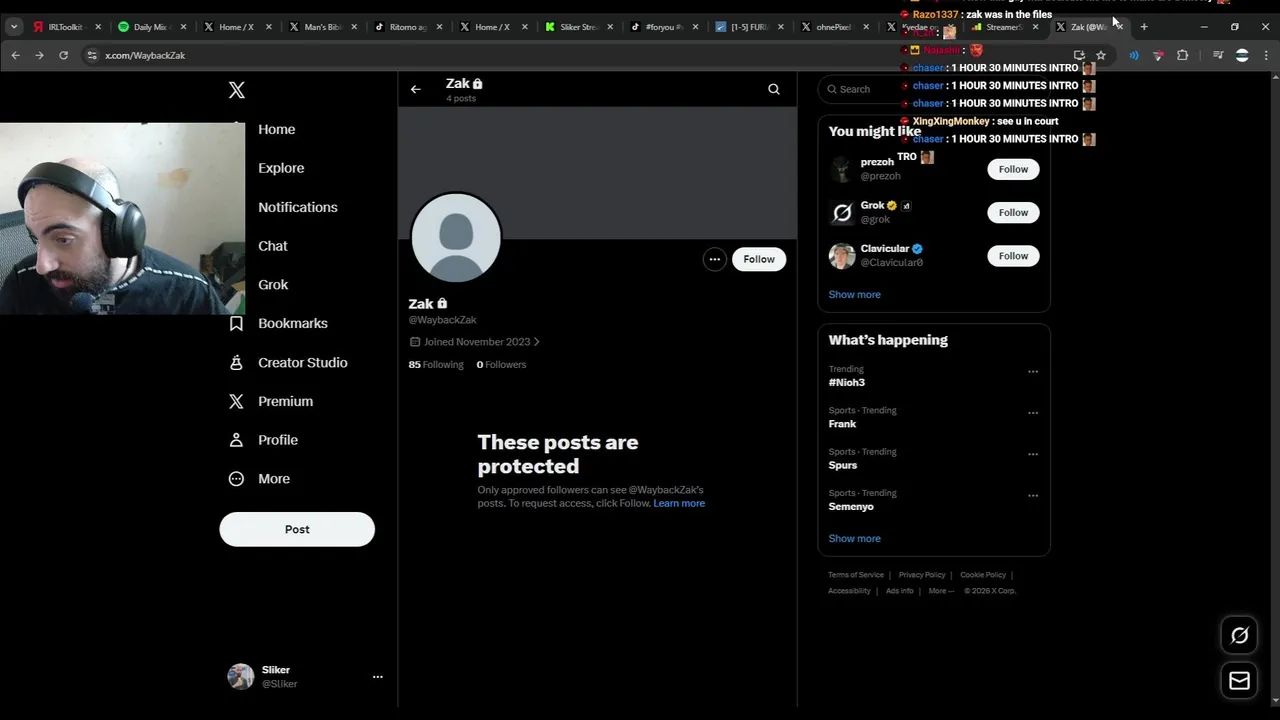The width and height of the screenshot is (1280, 720).
Task: Open options for Frank trend
Action: point(1033,413)
